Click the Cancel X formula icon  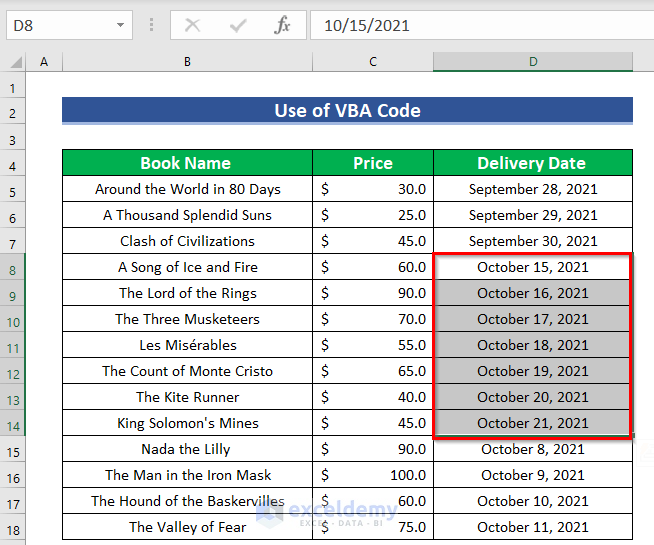tap(192, 25)
